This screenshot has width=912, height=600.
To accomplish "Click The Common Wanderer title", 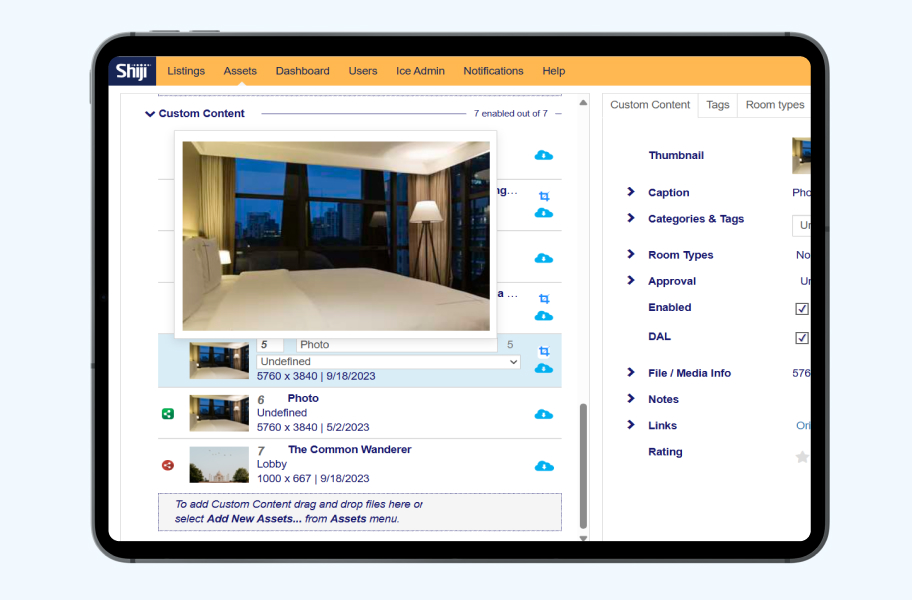I will tap(350, 449).
